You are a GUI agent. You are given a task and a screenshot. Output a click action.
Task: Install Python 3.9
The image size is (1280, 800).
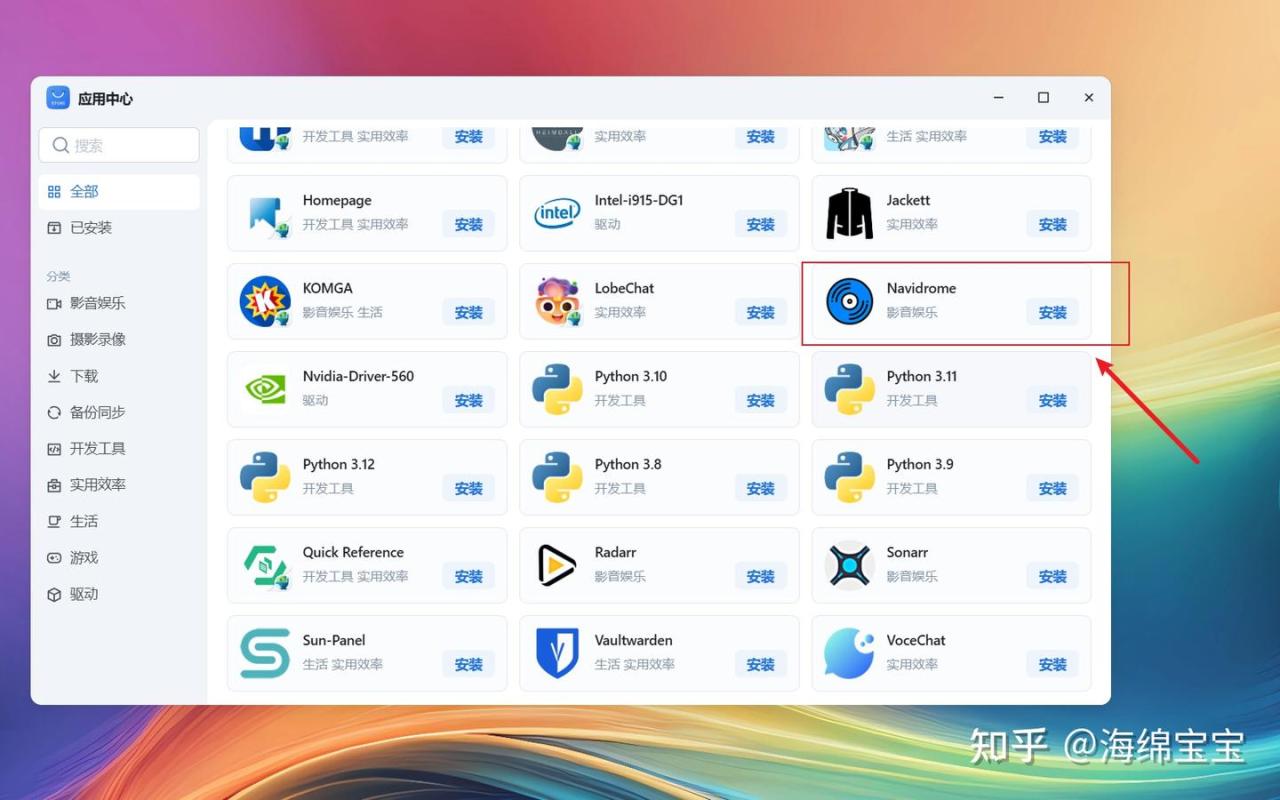pyautogui.click(x=1053, y=488)
